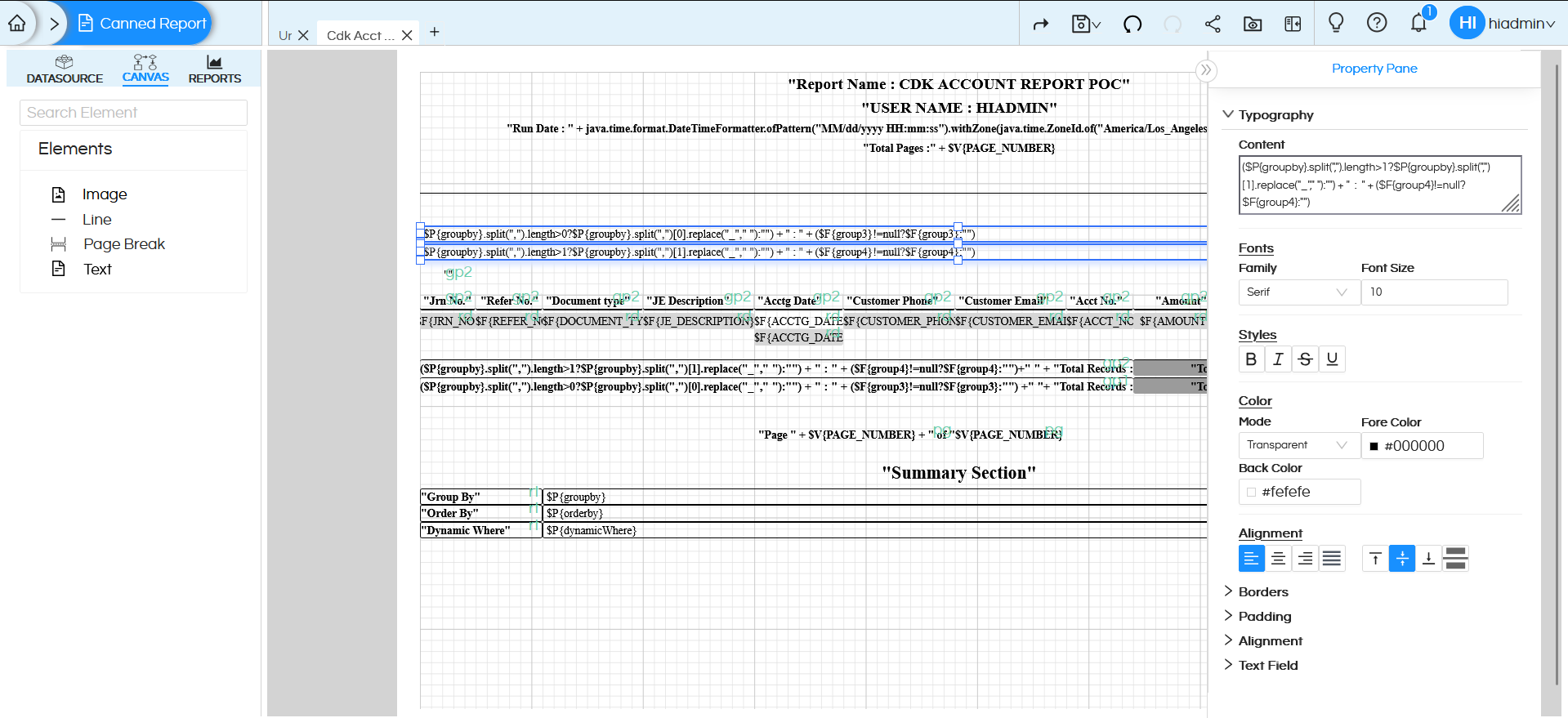Screen dimensions: 1568x718
Task: Toggle bold style
Action: 1251,359
